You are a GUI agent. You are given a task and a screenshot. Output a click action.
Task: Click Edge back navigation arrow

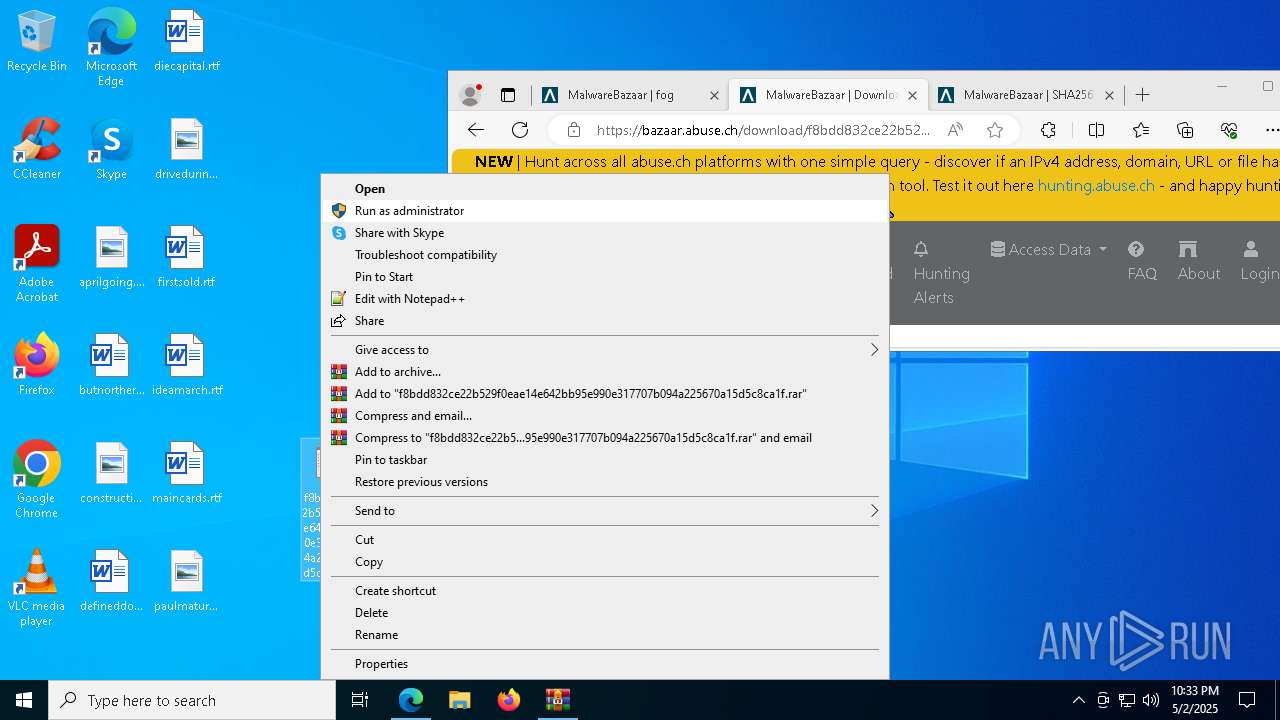coord(476,130)
